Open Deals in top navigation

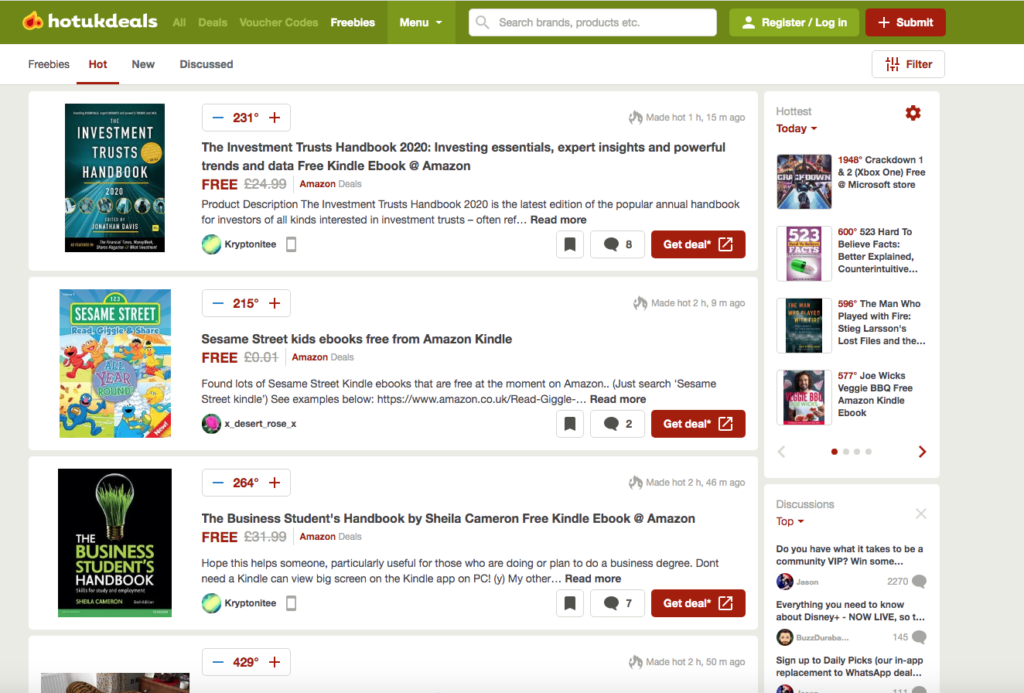213,22
